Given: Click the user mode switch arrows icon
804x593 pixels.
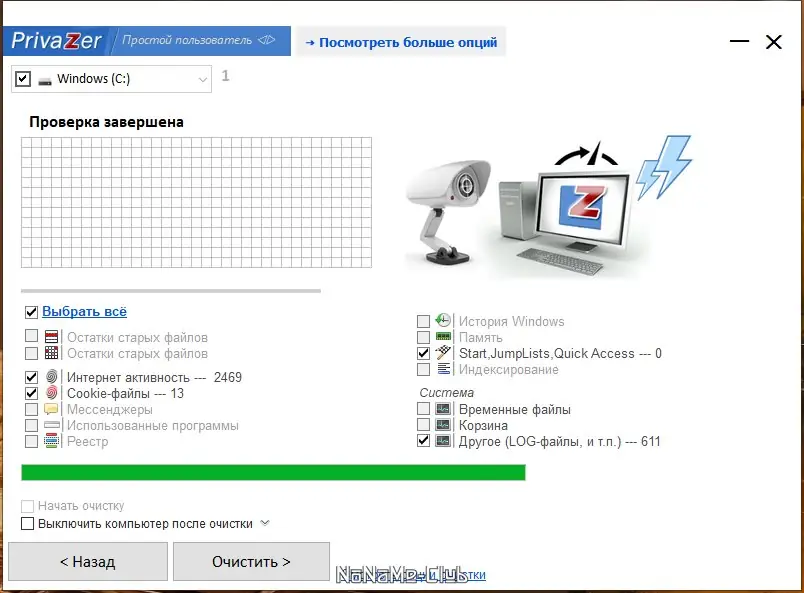Looking at the screenshot, I should point(267,40).
